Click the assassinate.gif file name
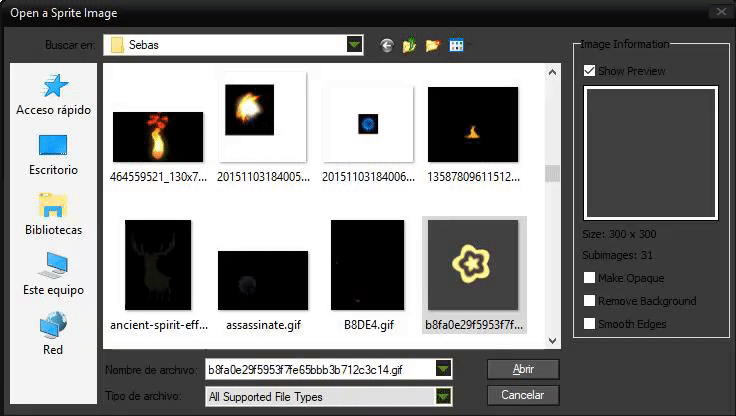Image resolution: width=736 pixels, height=416 pixels. click(263, 325)
